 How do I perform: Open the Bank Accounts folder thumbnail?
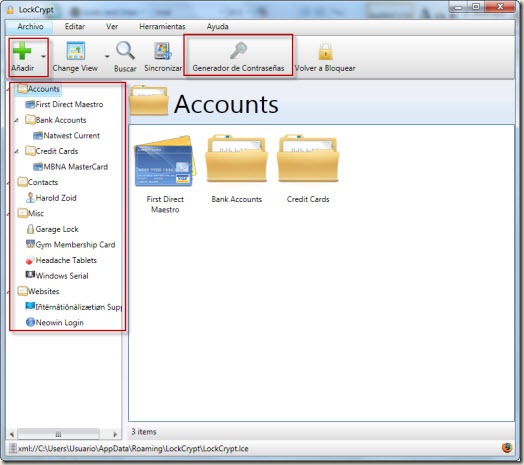click(x=237, y=158)
